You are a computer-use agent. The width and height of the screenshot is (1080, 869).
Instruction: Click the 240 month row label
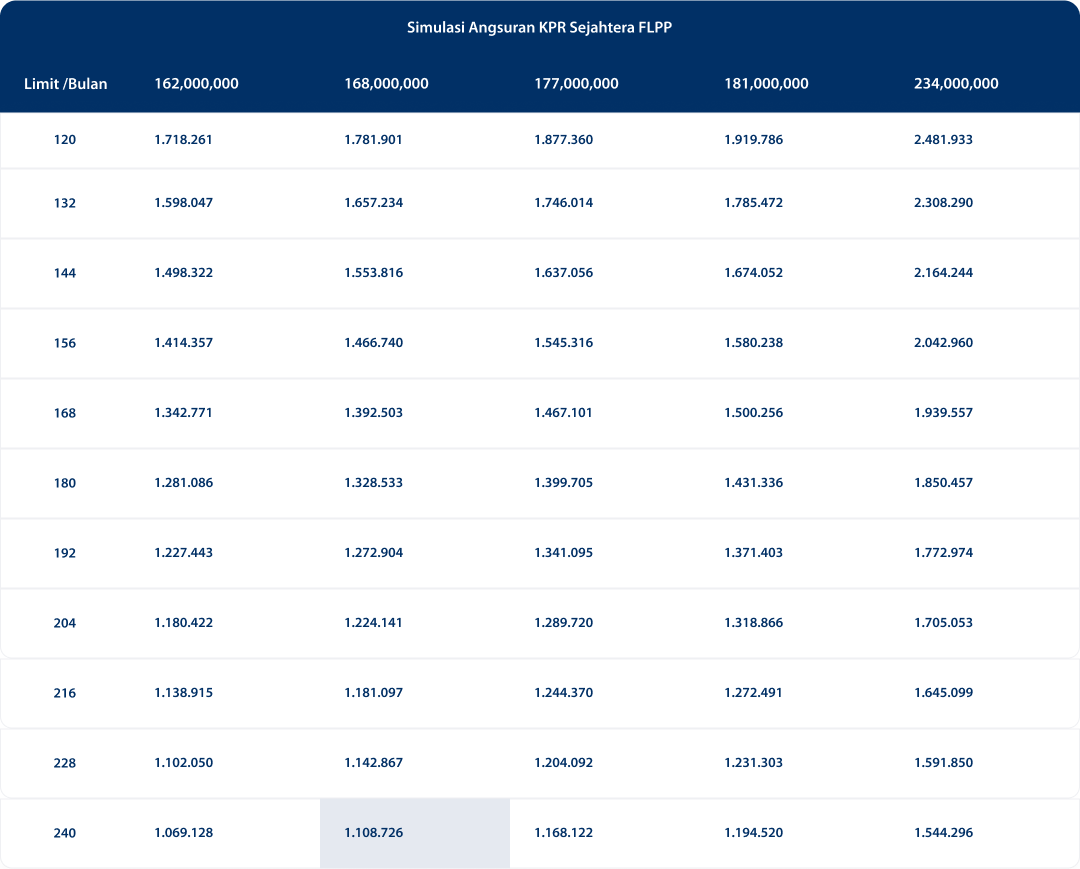tap(65, 833)
